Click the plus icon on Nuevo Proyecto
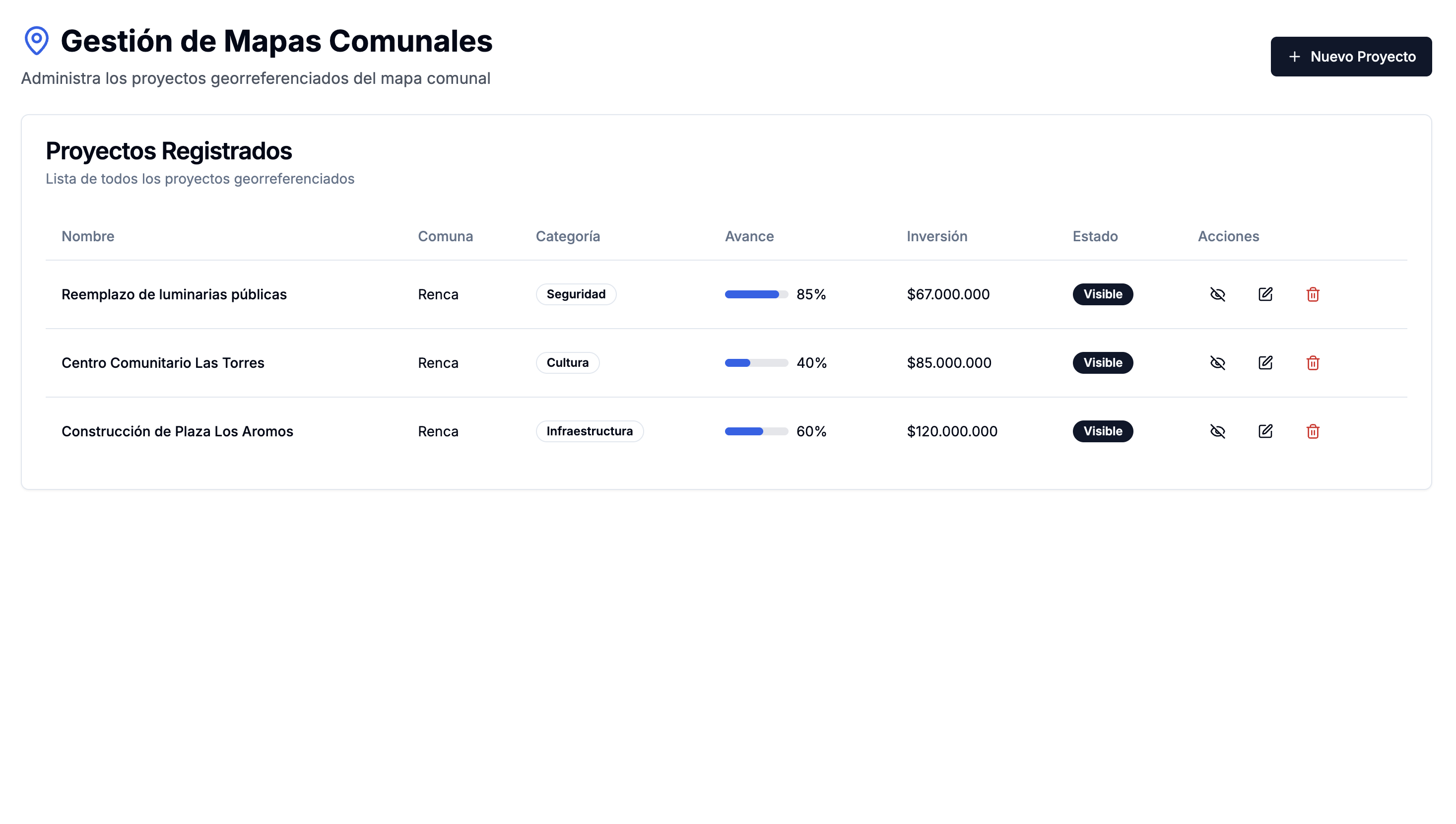 (x=1294, y=57)
